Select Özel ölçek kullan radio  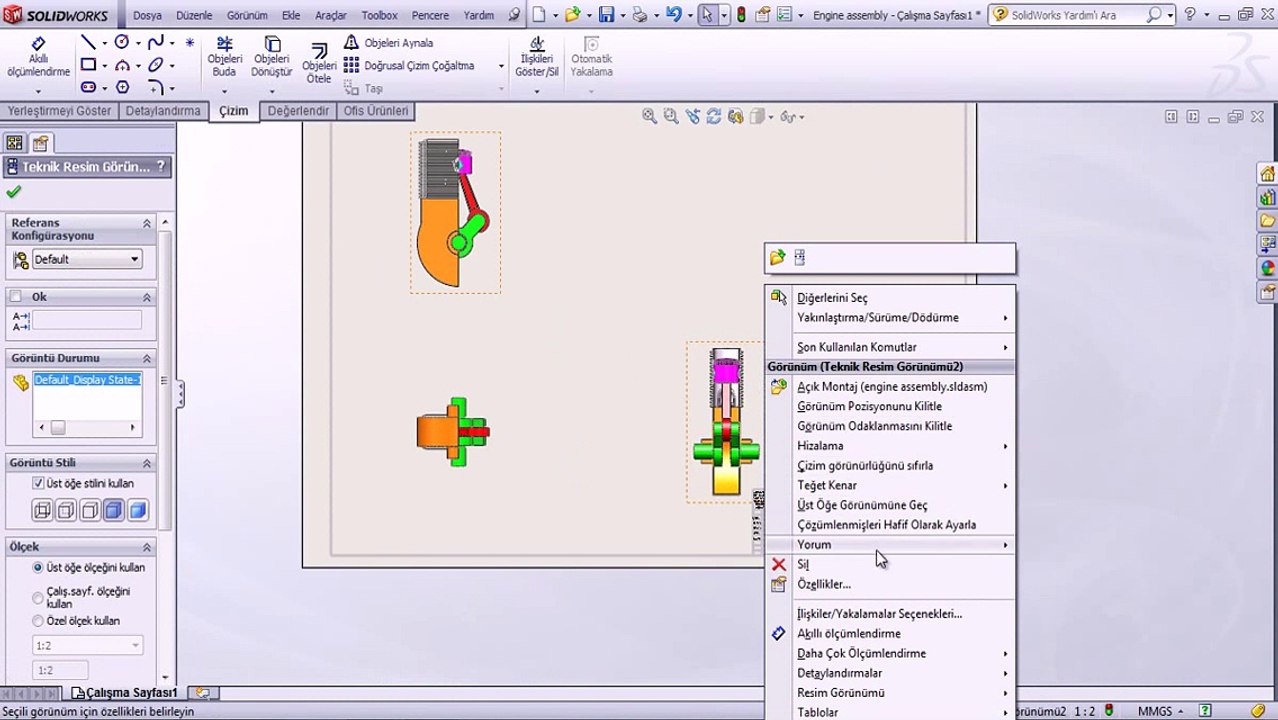point(38,621)
